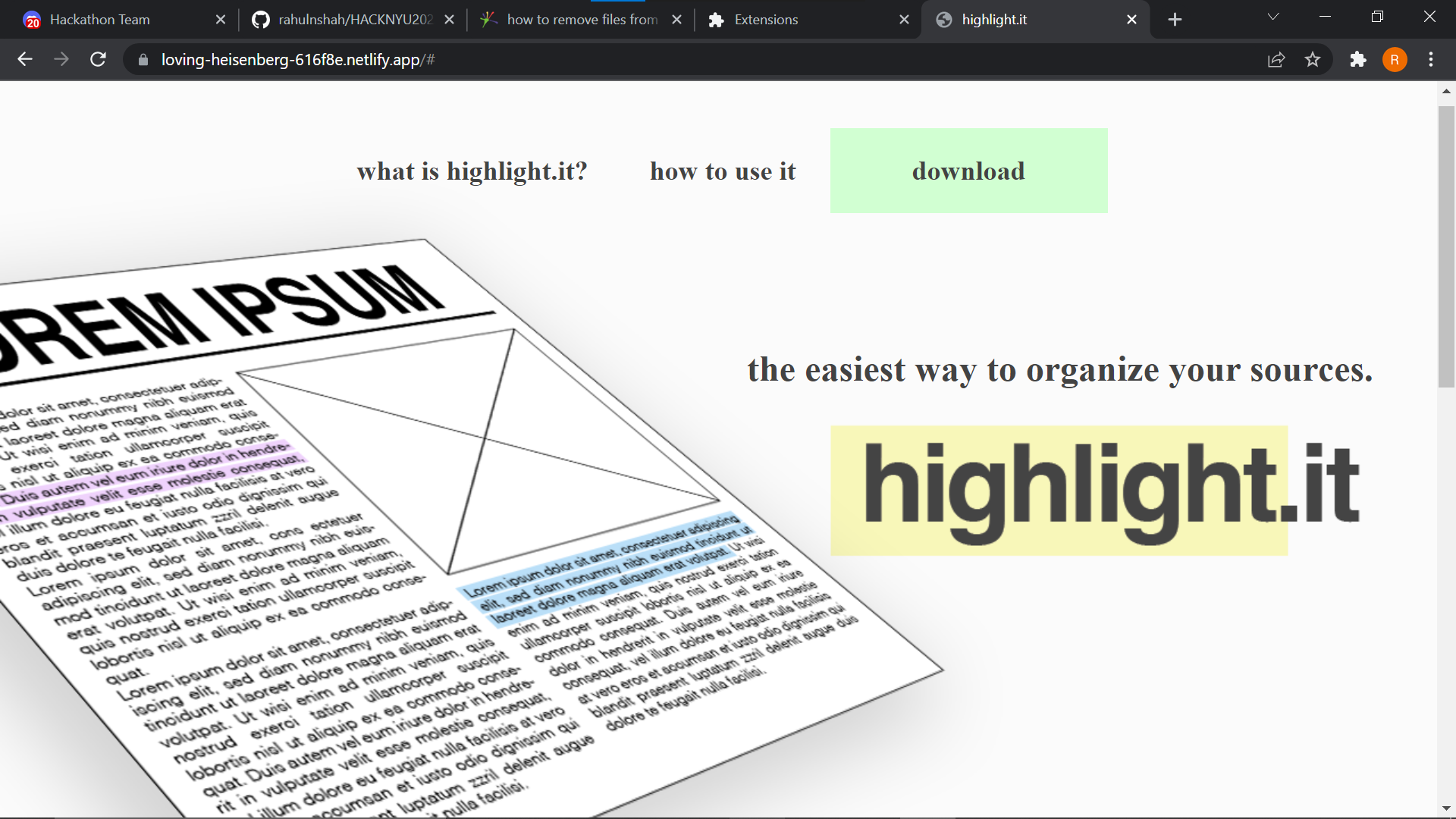This screenshot has height=819, width=1456.
Task: Open the Extensions puzzle-piece menu
Action: (1358, 60)
